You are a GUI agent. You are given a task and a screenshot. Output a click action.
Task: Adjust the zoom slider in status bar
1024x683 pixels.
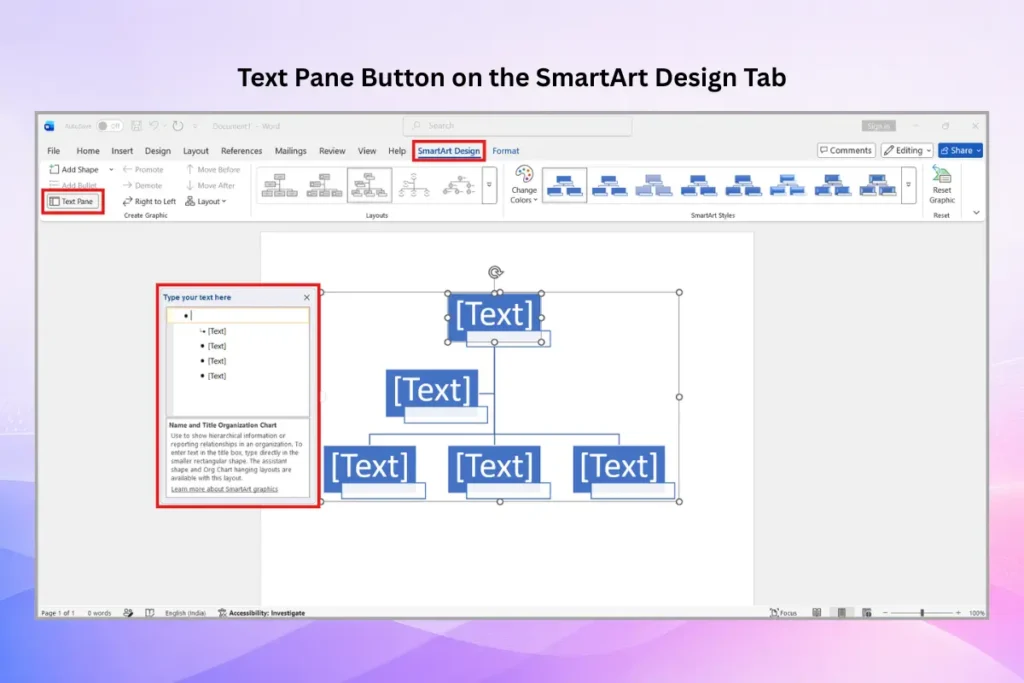pos(922,613)
